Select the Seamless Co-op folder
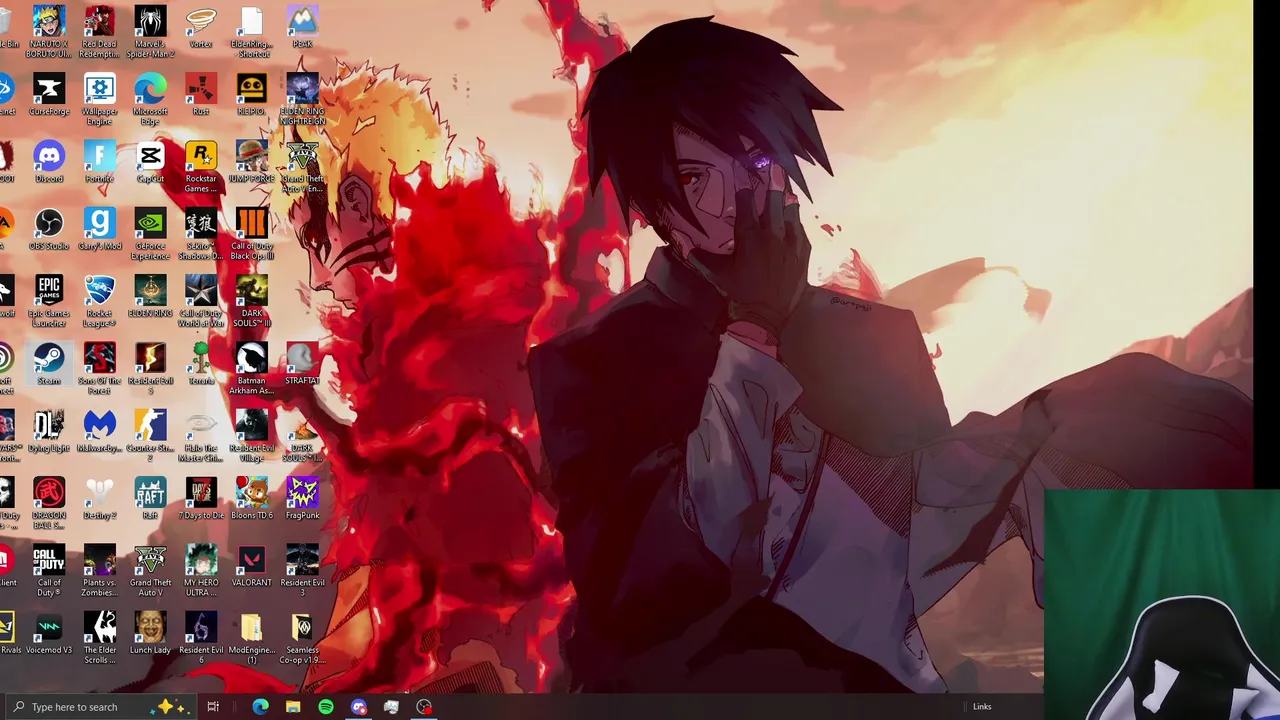This screenshot has height=720, width=1280. 302,637
